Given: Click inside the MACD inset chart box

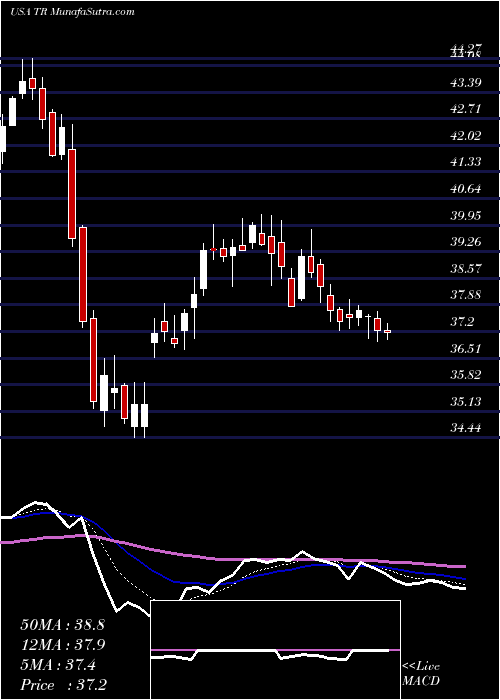Looking at the screenshot, I should (275, 650).
